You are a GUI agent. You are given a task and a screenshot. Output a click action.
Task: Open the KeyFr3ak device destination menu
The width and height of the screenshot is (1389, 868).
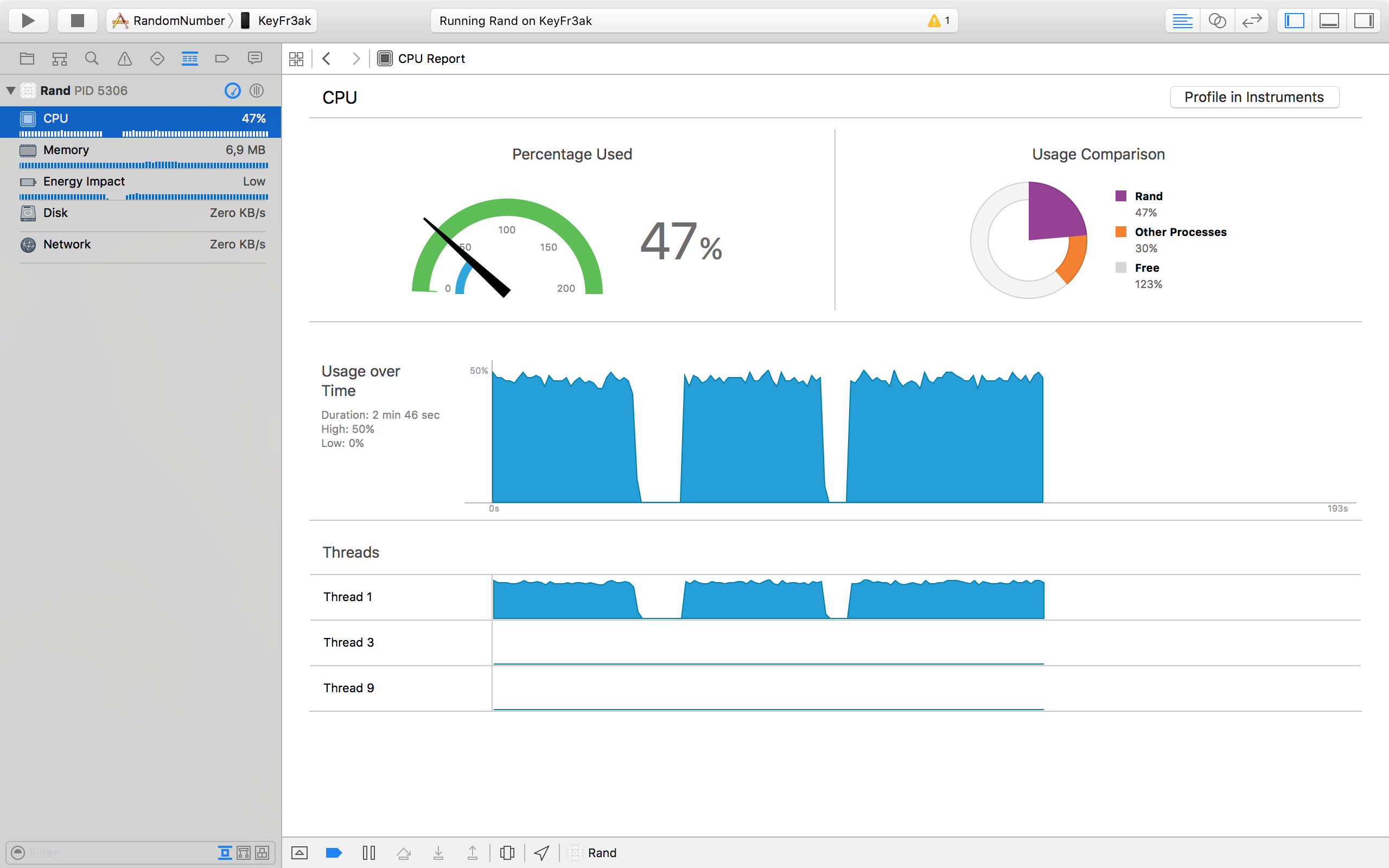277,21
